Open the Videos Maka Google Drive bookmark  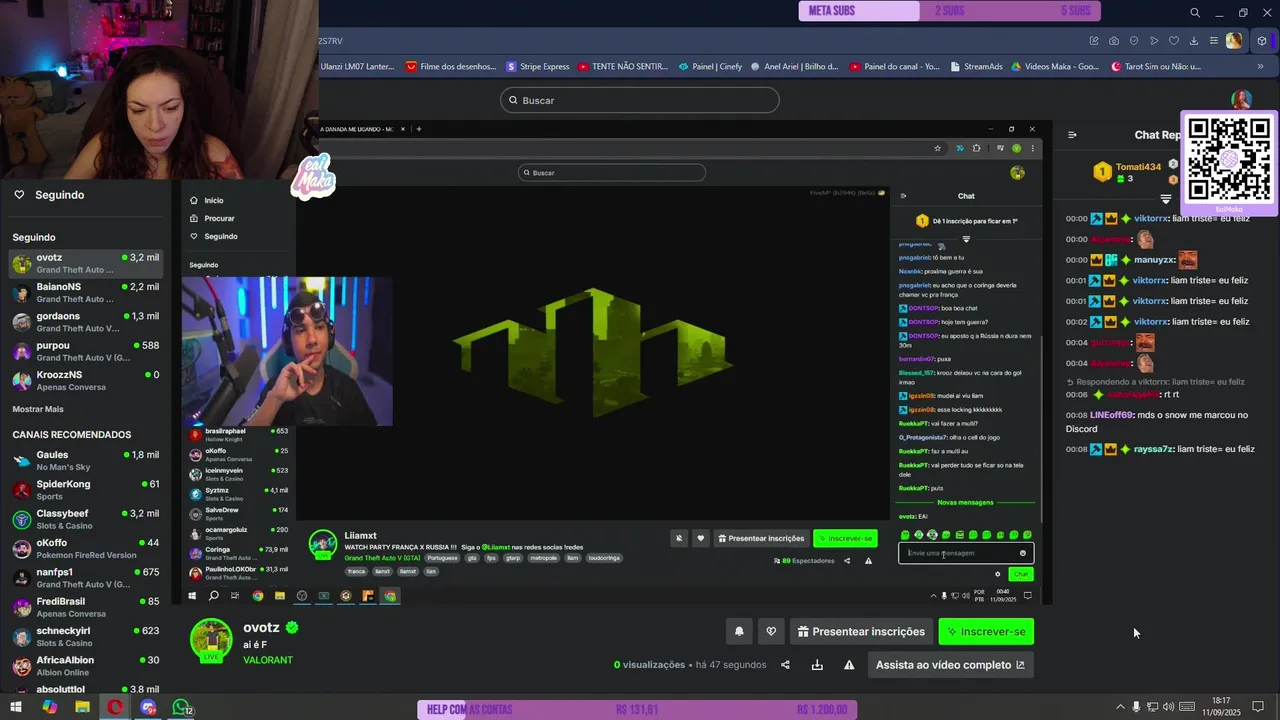[1055, 67]
